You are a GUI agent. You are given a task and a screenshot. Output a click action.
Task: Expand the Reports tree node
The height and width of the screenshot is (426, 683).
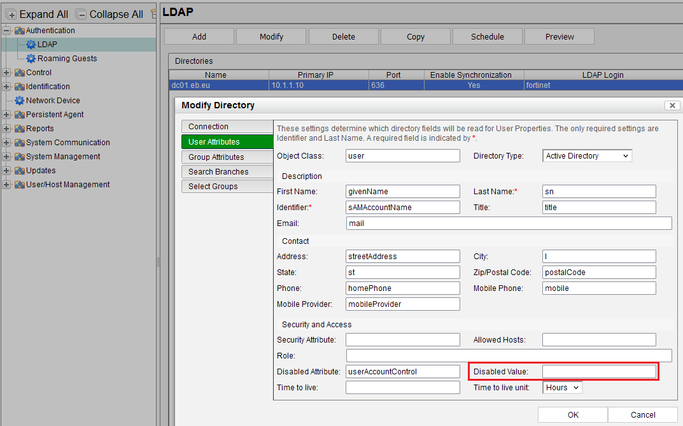click(6, 128)
